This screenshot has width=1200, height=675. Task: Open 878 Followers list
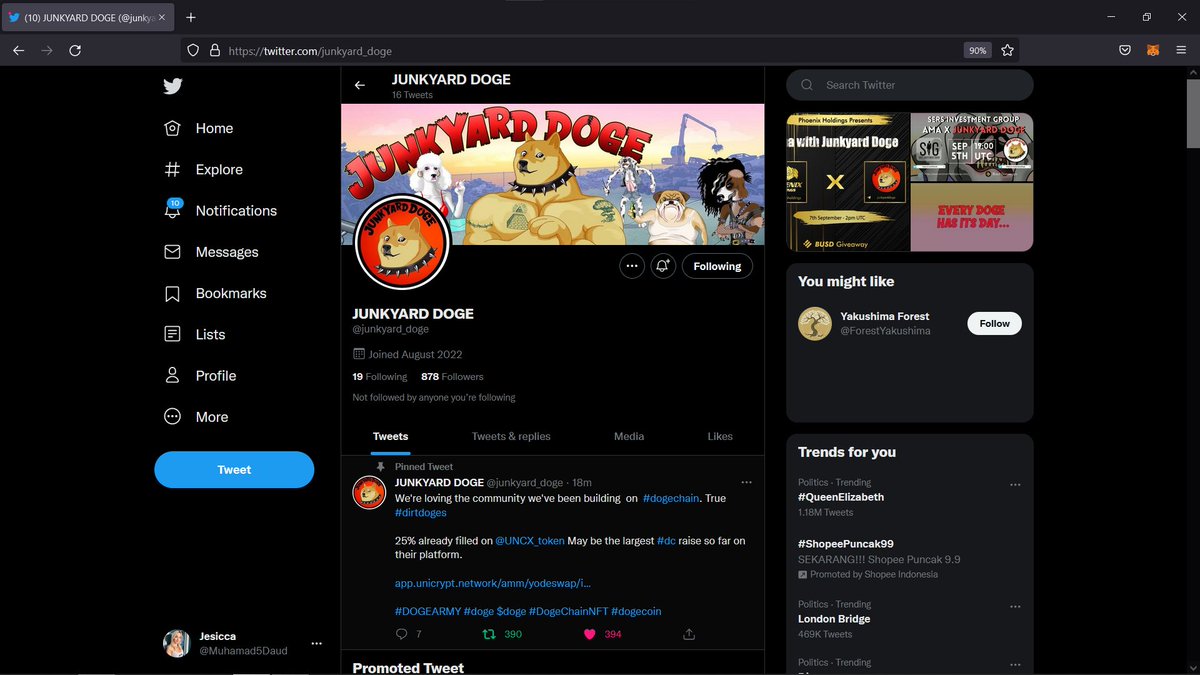[452, 377]
